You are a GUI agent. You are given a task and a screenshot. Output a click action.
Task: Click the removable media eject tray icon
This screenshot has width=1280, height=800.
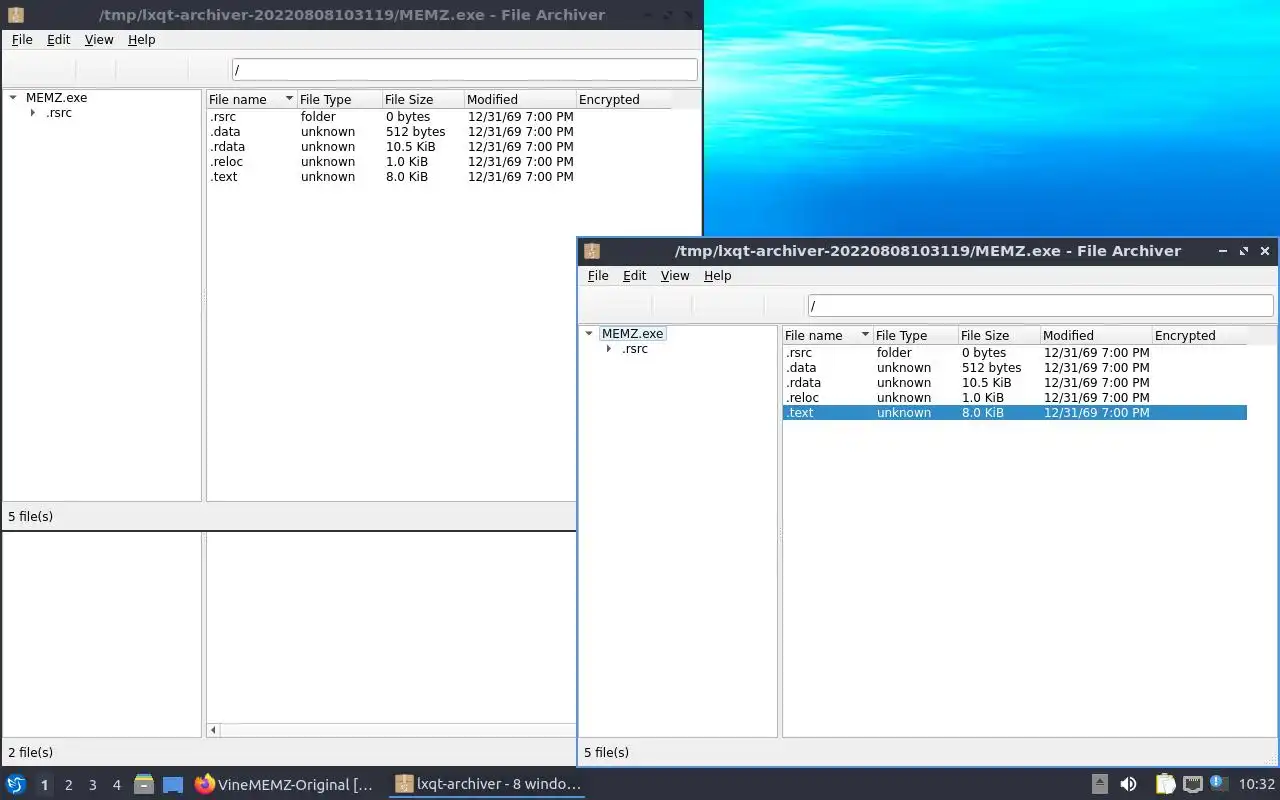pos(1099,784)
